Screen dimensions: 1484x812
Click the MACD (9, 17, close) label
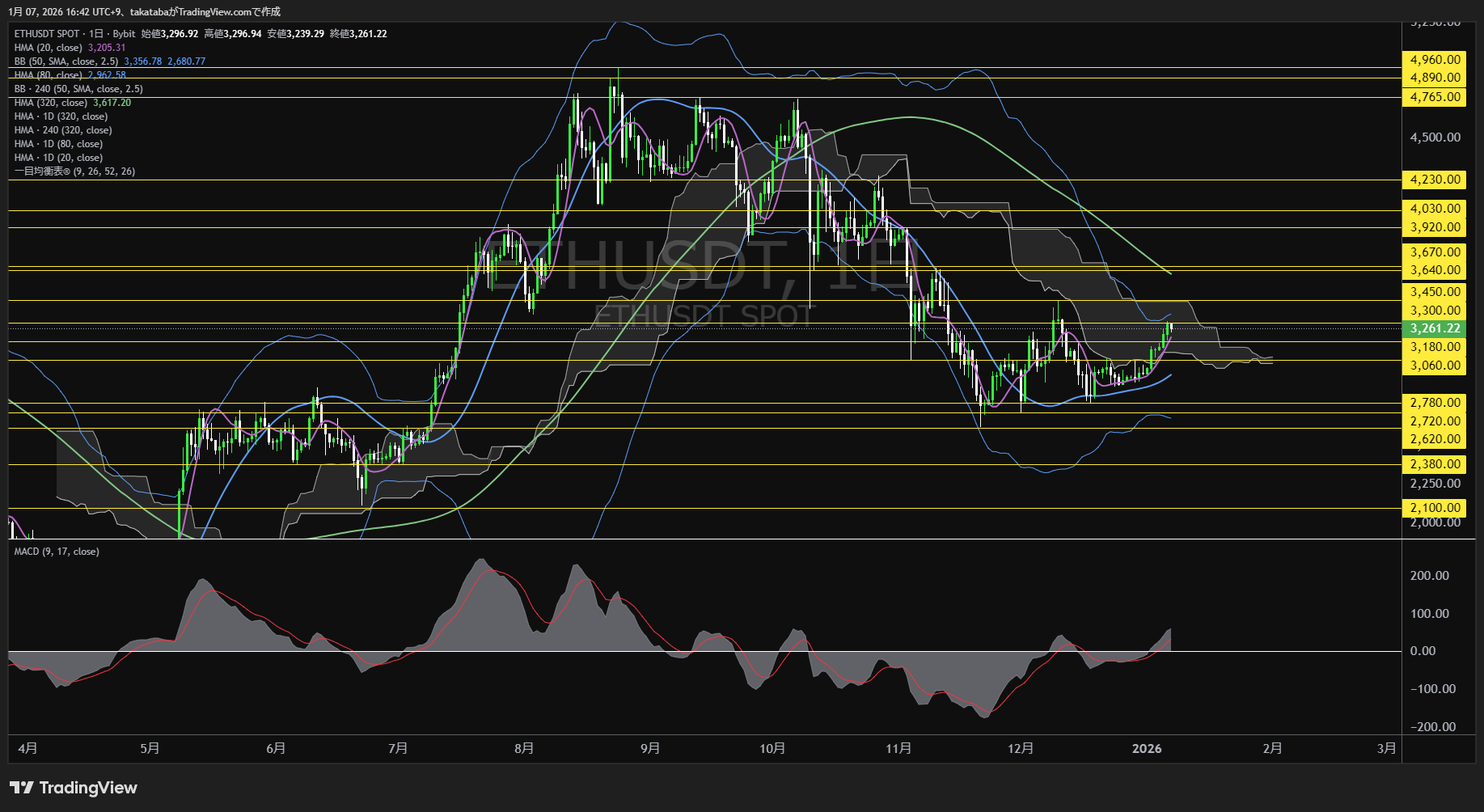(57, 552)
